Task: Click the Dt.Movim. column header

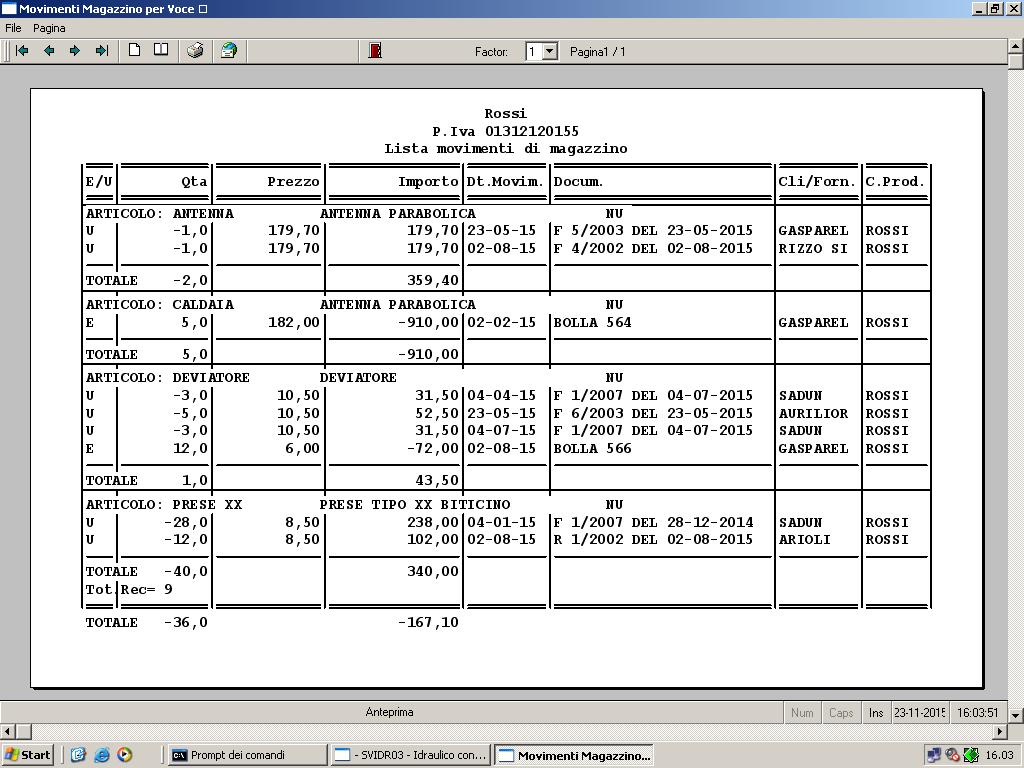Action: click(505, 182)
